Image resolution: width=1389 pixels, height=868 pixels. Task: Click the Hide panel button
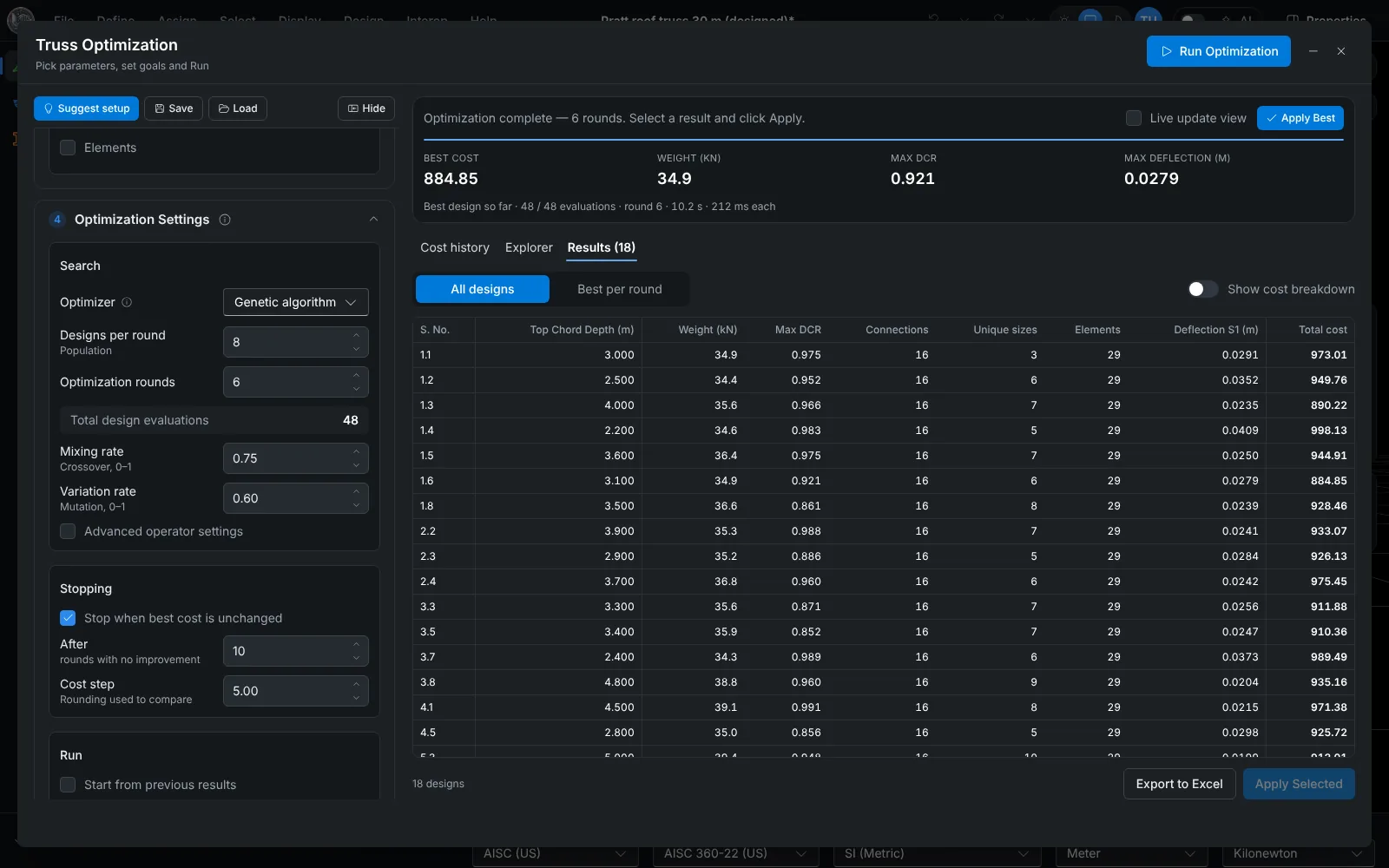[x=366, y=108]
